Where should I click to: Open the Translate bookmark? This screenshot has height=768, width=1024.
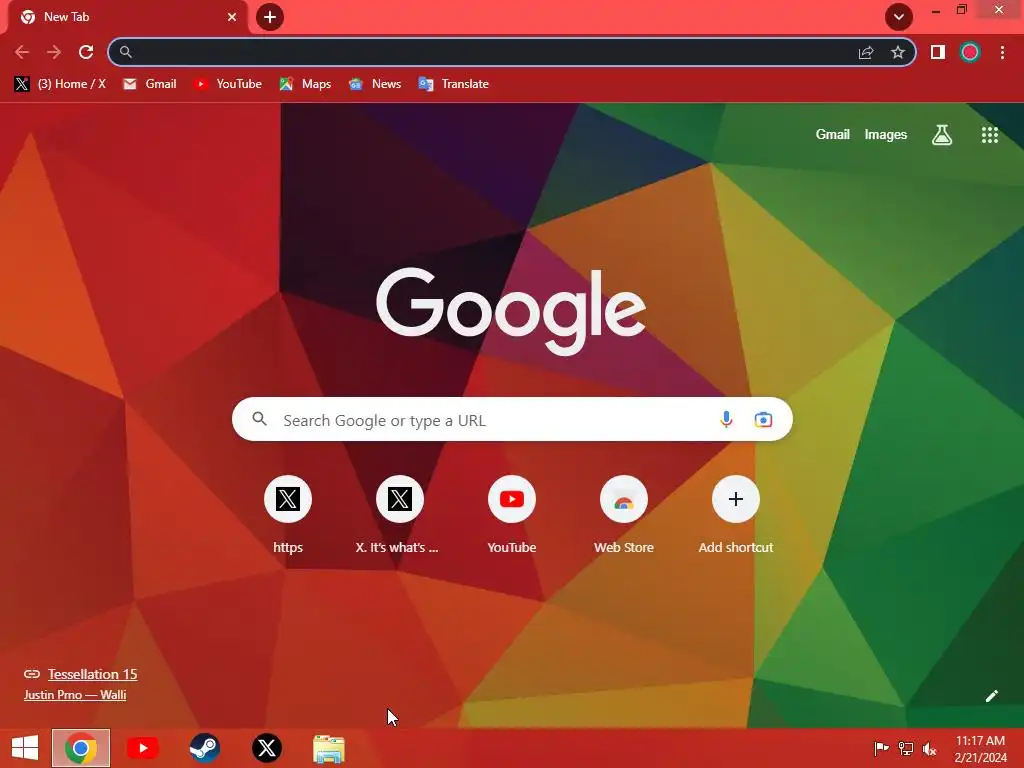[x=454, y=84]
